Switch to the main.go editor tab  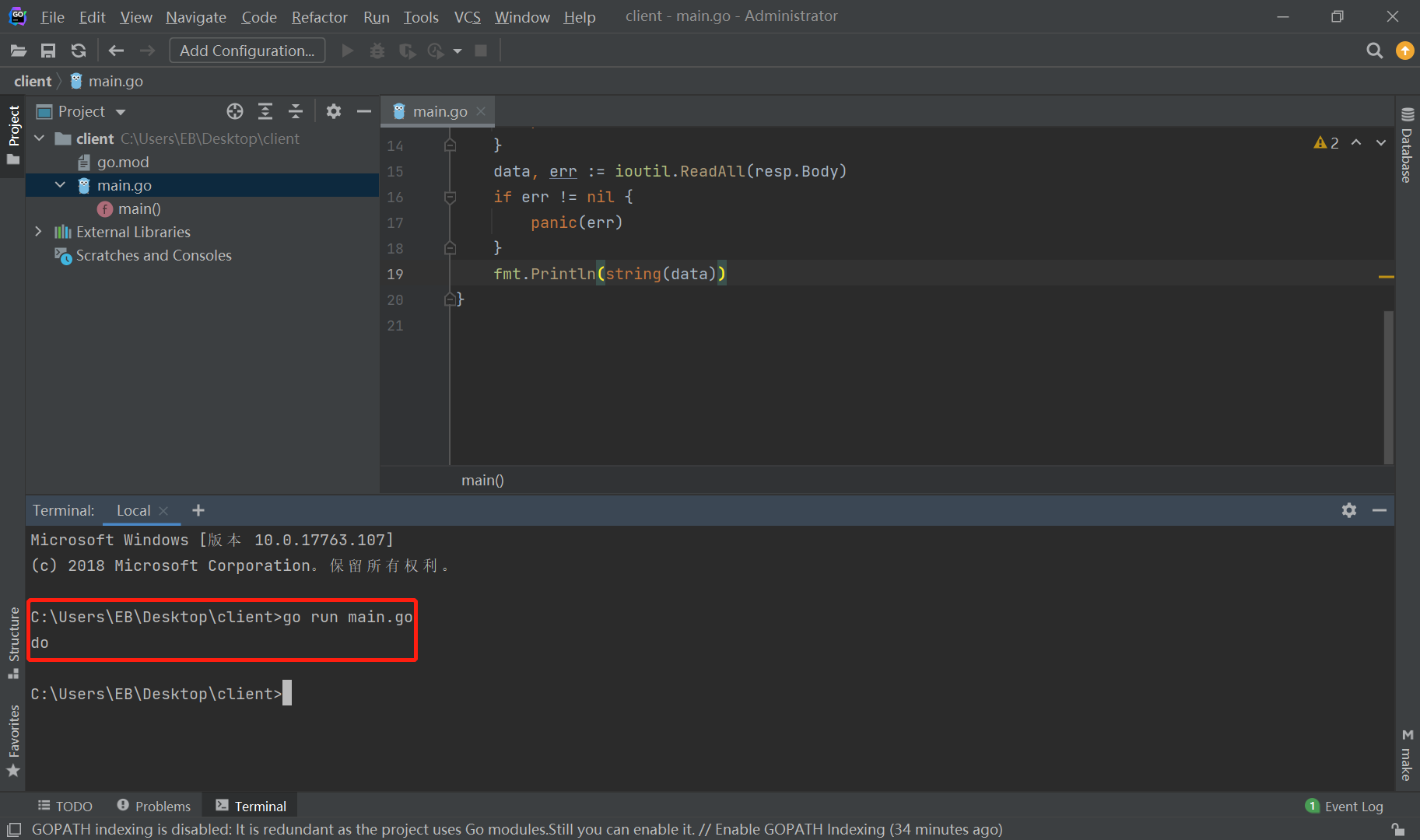pyautogui.click(x=440, y=111)
